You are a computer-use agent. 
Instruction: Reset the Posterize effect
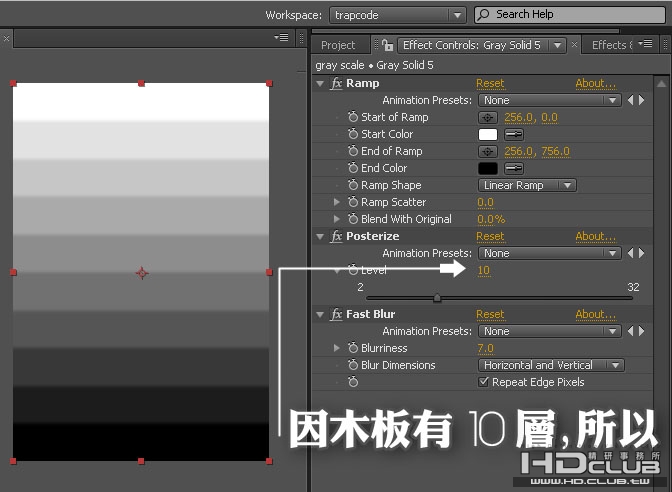[x=490, y=236]
